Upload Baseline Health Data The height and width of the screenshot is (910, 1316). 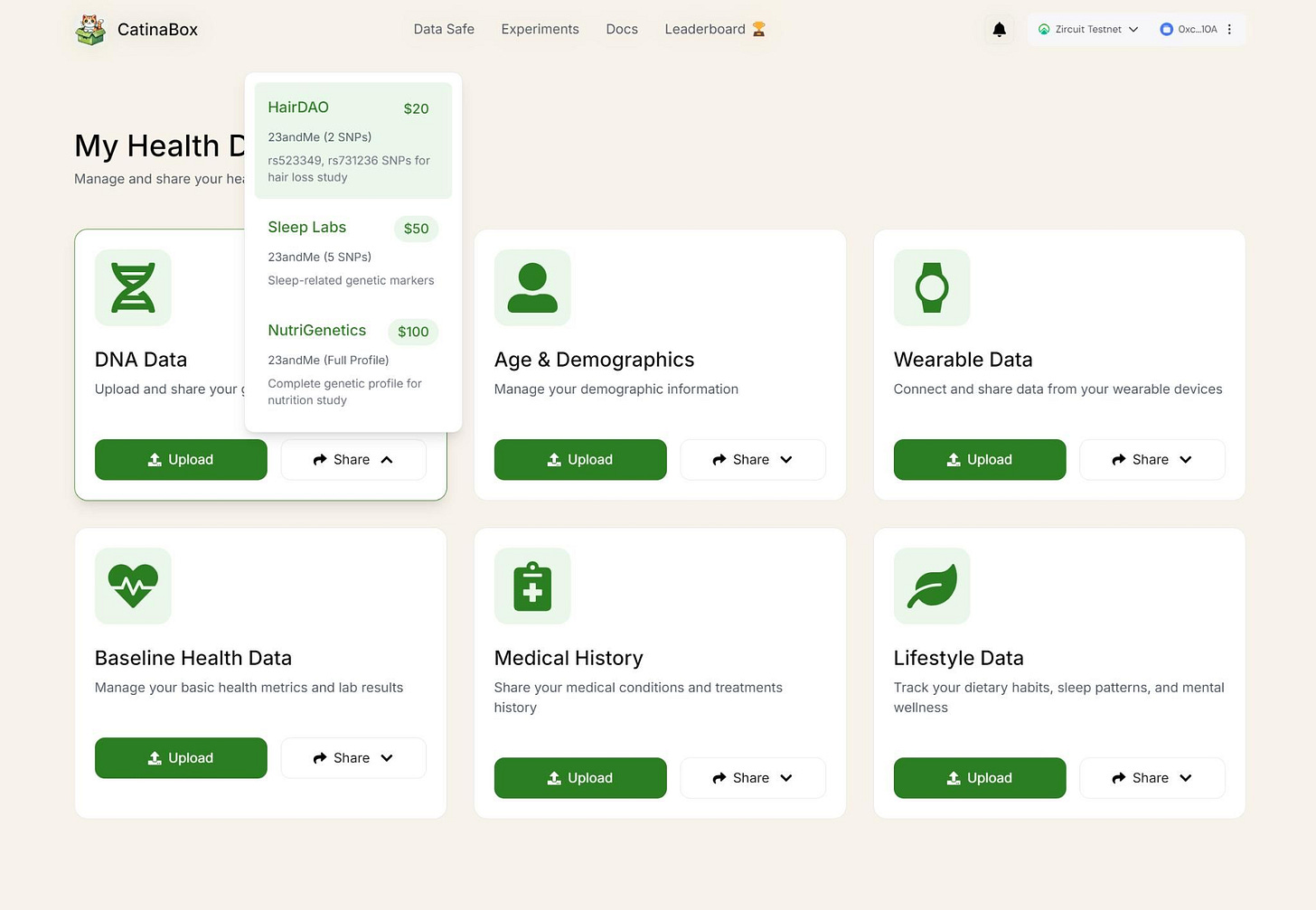point(181,758)
